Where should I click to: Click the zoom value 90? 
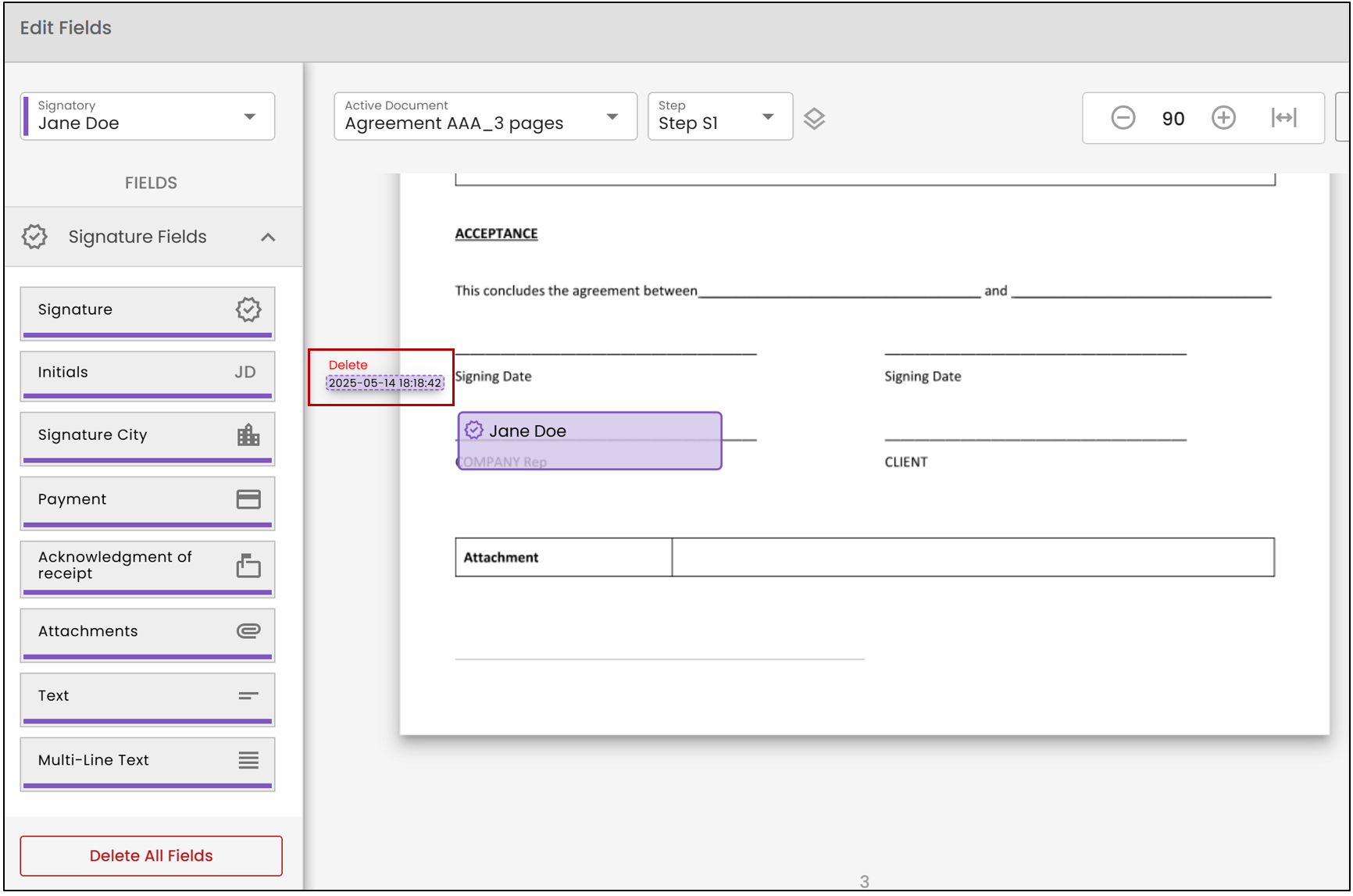[x=1173, y=119]
